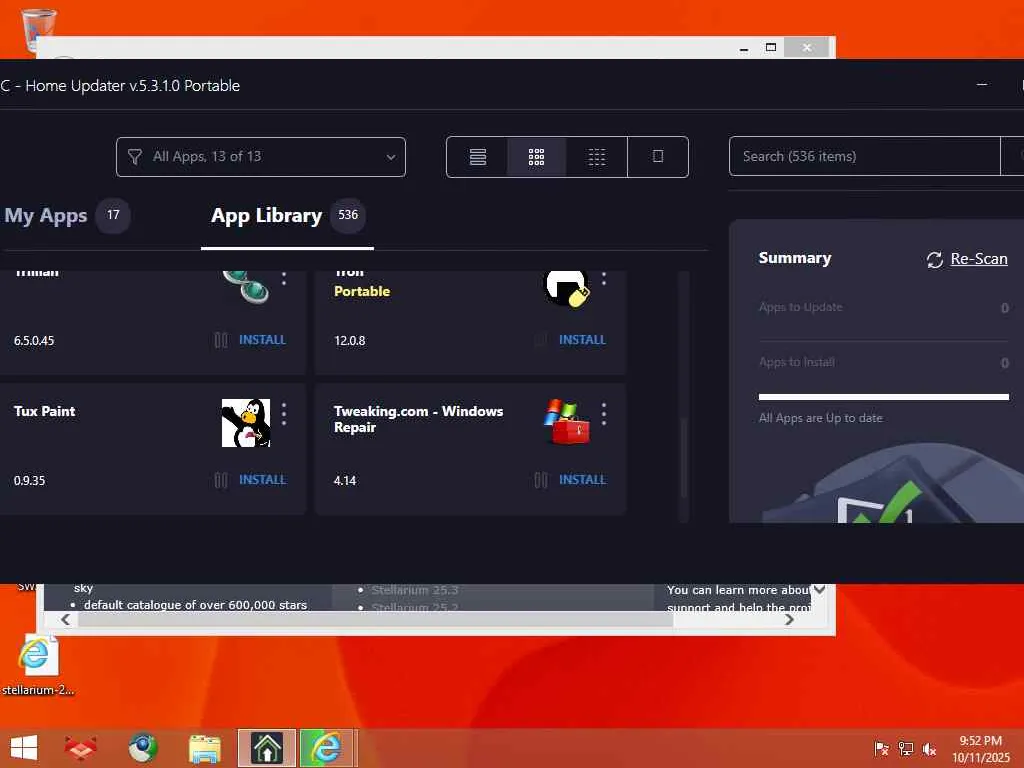Open Trillian card's three-dot menu
Viewport: 1024px width, 768px height.
284,278
